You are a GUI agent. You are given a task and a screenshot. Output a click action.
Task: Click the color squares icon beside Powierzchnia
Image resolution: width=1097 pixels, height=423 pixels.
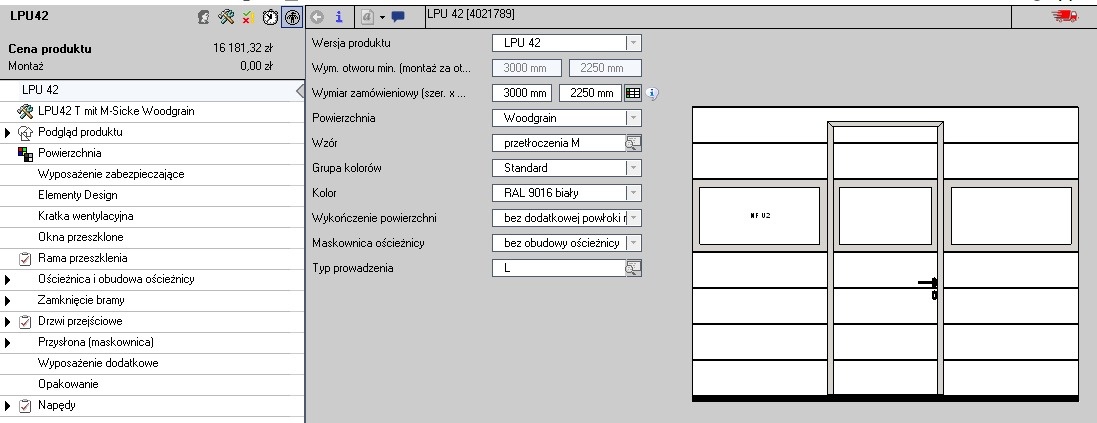click(x=25, y=153)
